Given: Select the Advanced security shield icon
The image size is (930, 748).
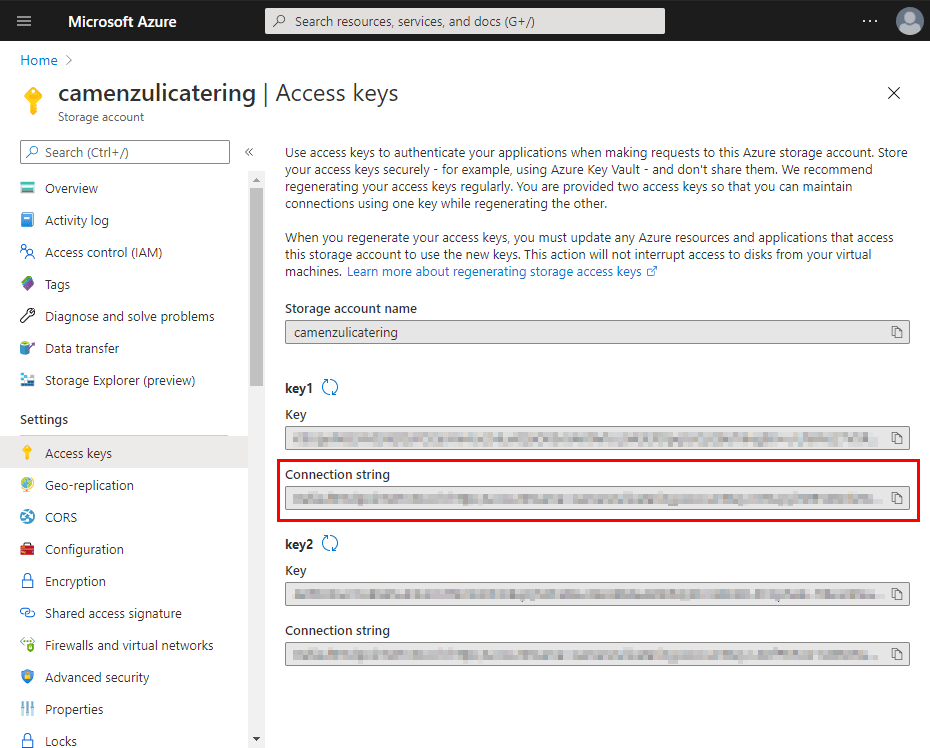Looking at the screenshot, I should (28, 677).
